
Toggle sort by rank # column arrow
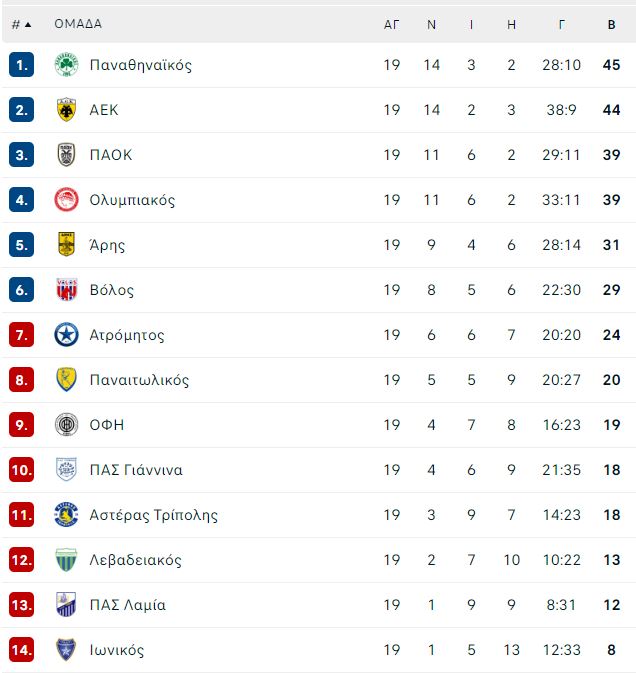click(28, 24)
